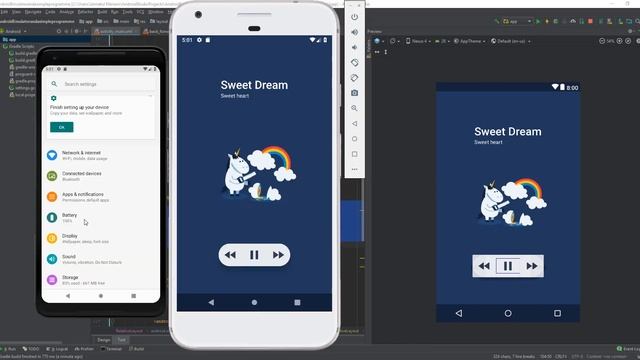Image resolution: width=640 pixels, height=360 pixels.
Task: Open orientation dropdown in preview toolbar
Action: [395, 41]
